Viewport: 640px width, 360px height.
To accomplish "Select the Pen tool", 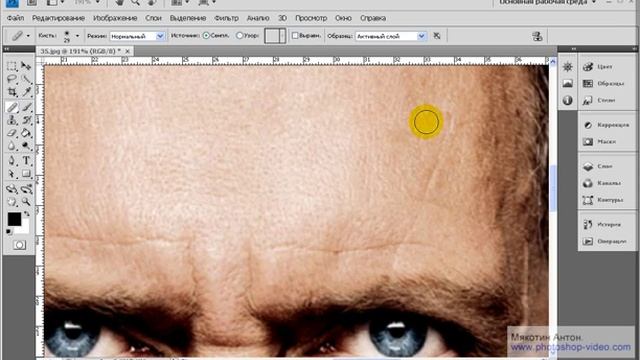I will (x=12, y=161).
